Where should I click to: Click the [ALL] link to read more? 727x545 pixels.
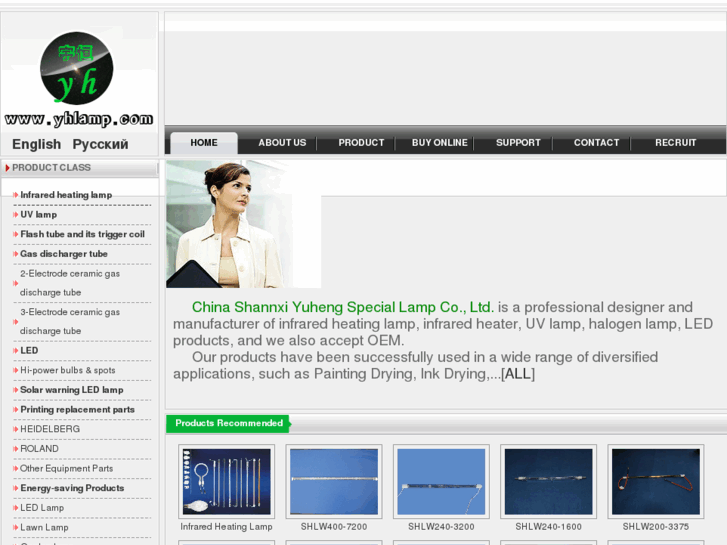coord(518,374)
